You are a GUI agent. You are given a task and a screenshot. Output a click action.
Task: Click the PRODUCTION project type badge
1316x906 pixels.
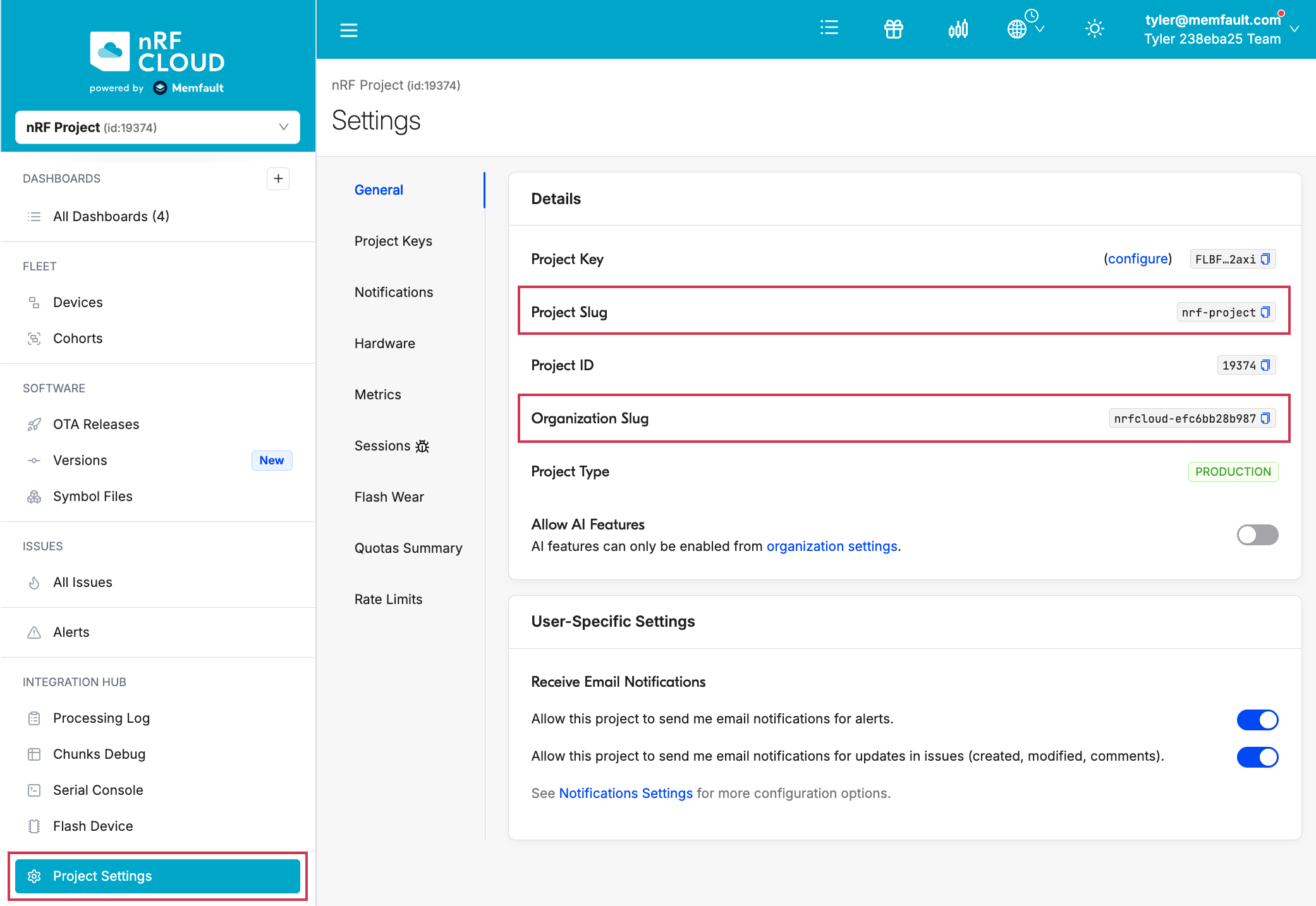[1233, 471]
